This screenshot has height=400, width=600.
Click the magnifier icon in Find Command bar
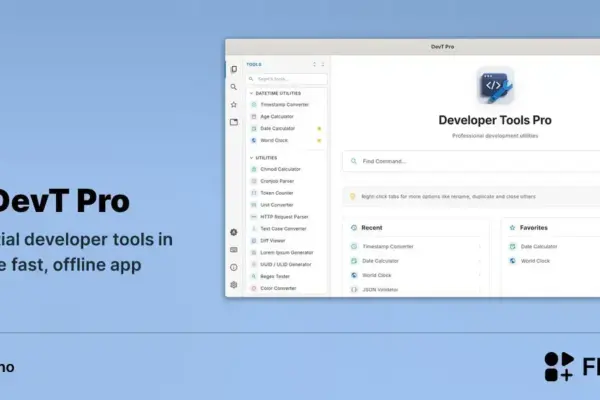354,161
